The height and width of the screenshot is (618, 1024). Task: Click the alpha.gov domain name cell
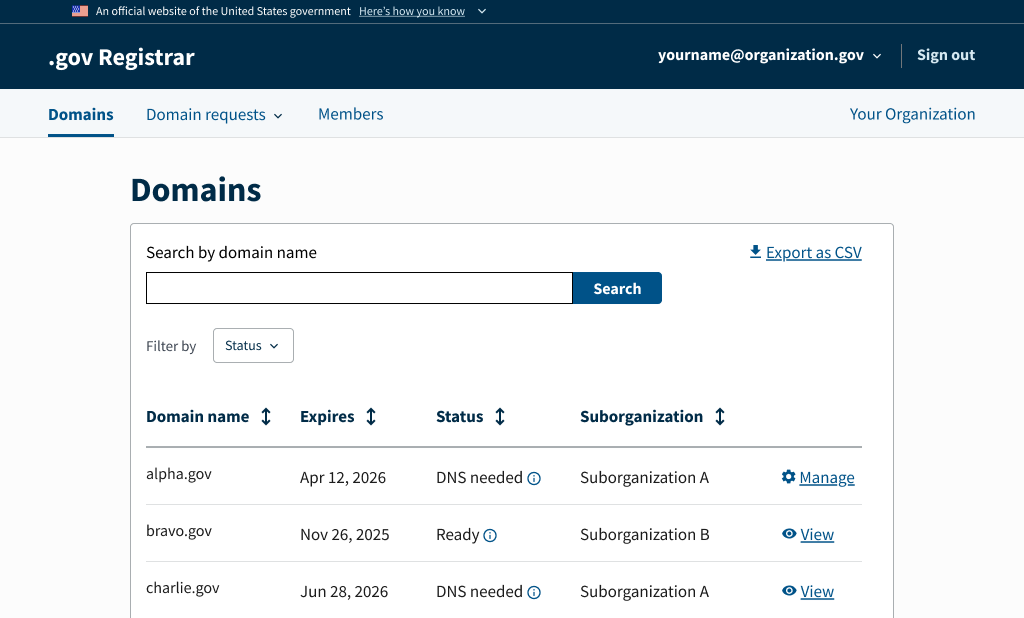coord(179,474)
